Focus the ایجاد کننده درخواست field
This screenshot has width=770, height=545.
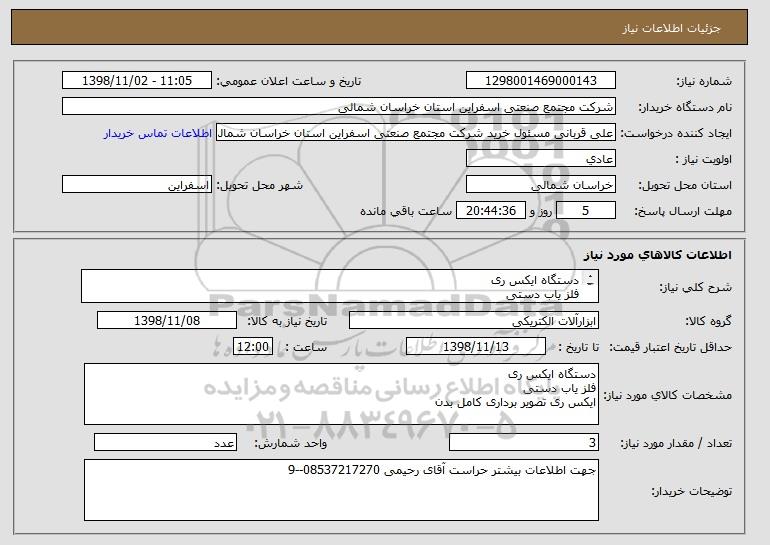[x=416, y=133]
